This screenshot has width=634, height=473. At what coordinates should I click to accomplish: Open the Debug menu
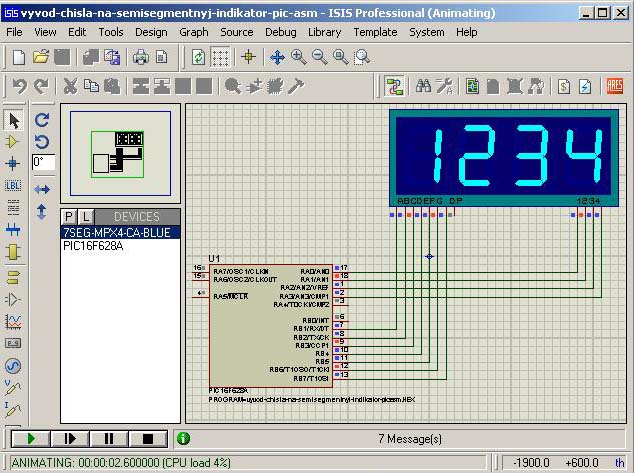(280, 32)
